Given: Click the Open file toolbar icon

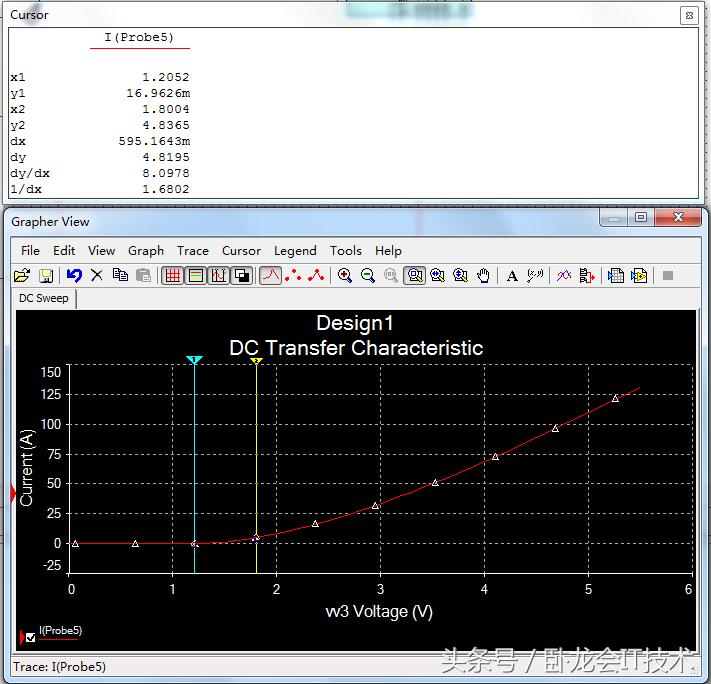Looking at the screenshot, I should (x=22, y=276).
